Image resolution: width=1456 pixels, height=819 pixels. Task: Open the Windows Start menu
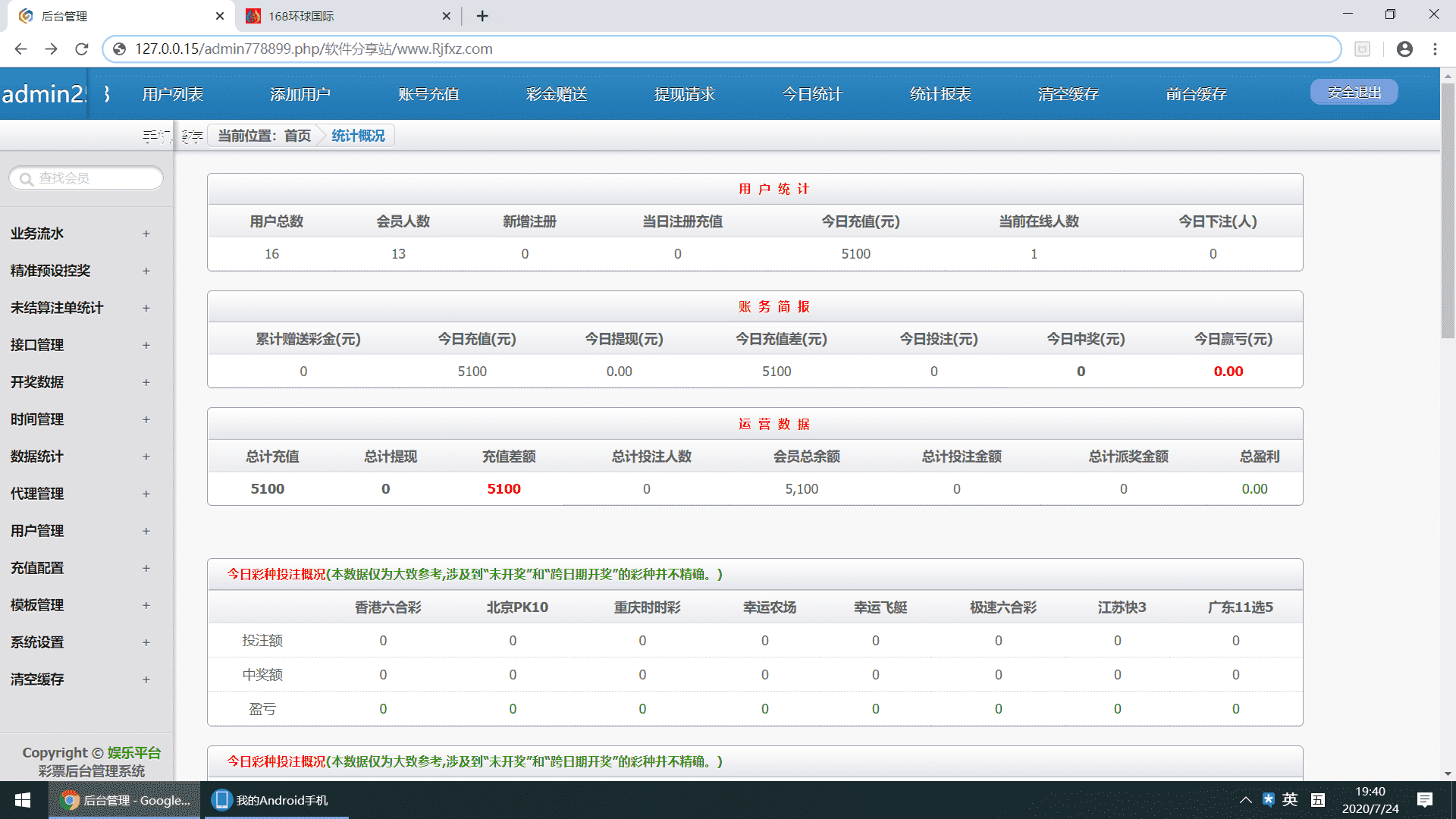23,800
